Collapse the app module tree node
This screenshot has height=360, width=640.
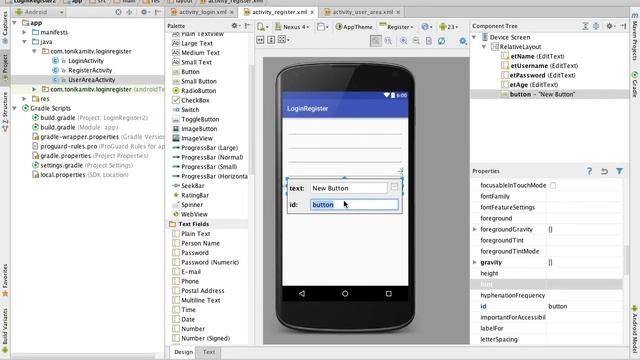pyautogui.click(x=15, y=23)
